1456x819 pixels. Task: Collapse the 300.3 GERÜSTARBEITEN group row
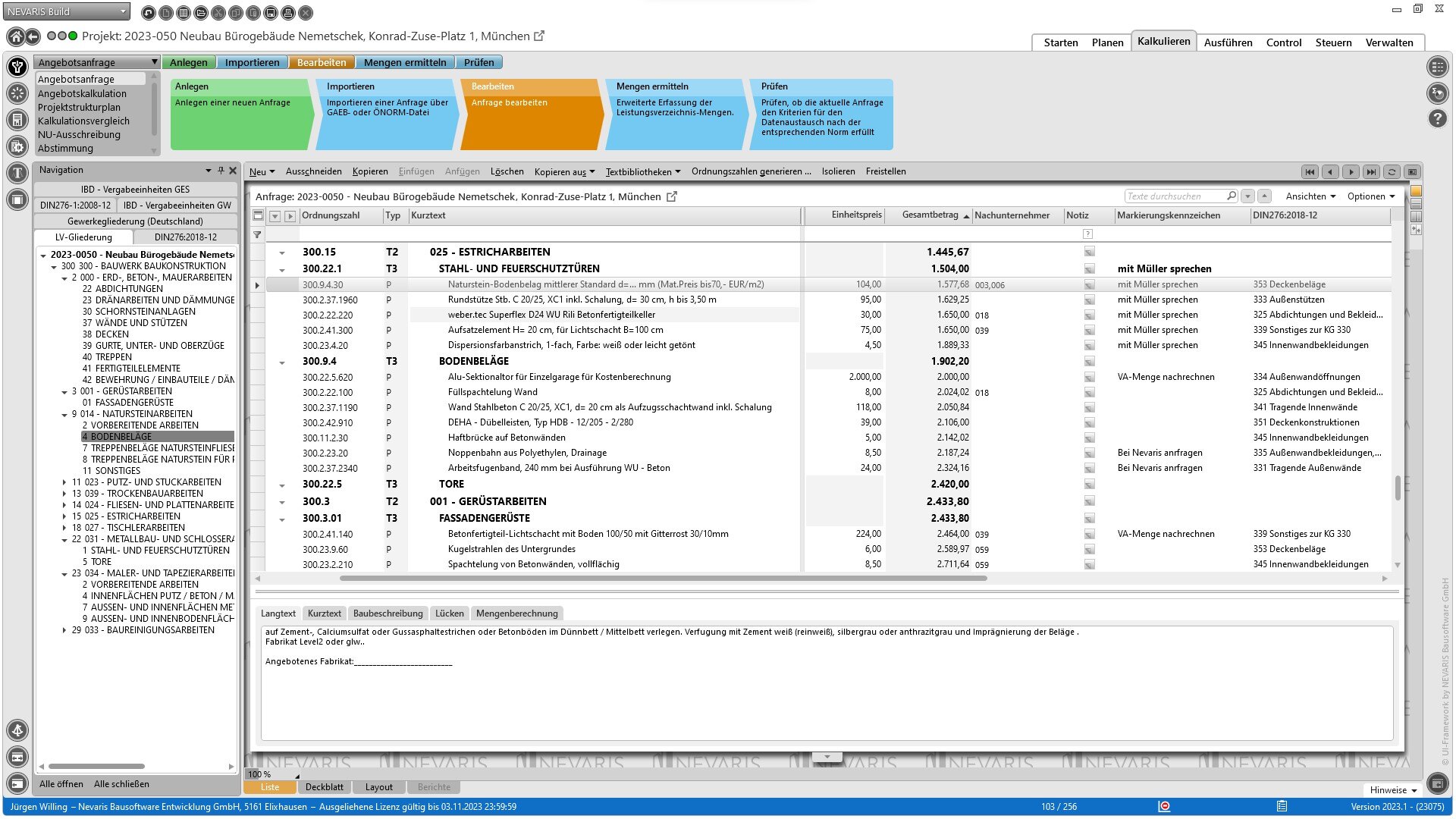click(x=281, y=502)
